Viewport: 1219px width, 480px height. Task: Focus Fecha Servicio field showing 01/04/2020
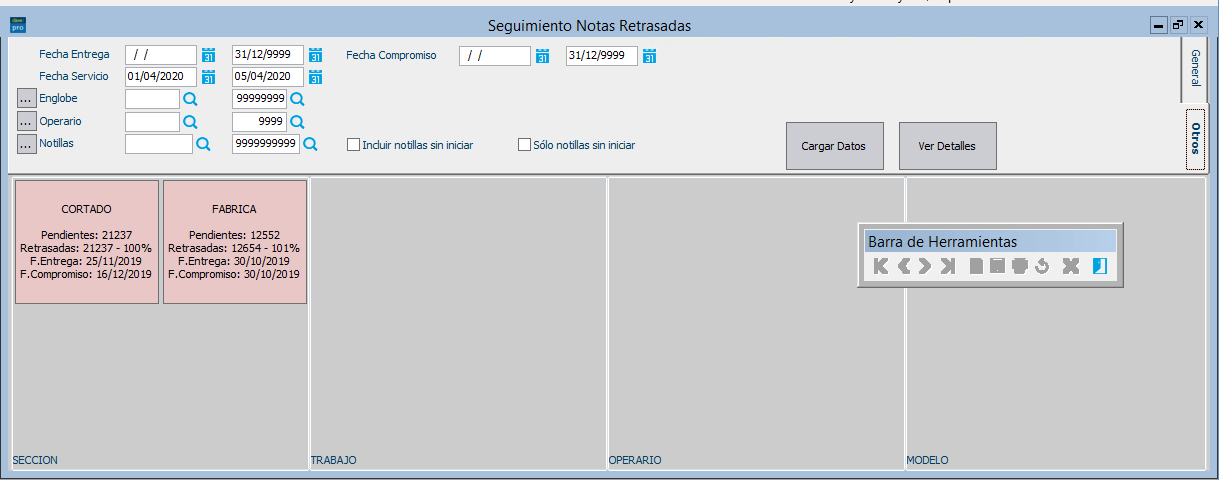click(x=161, y=77)
